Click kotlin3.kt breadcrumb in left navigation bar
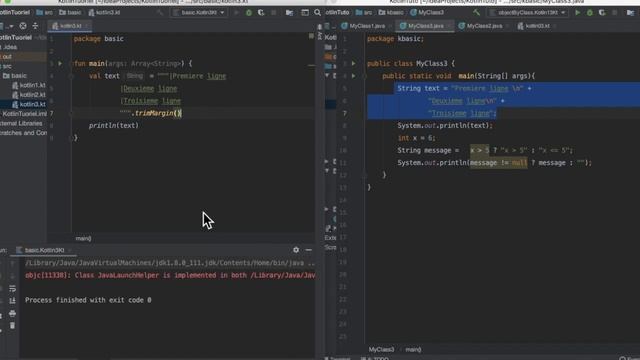Image resolution: width=640 pixels, height=360 pixels. click(x=104, y=13)
